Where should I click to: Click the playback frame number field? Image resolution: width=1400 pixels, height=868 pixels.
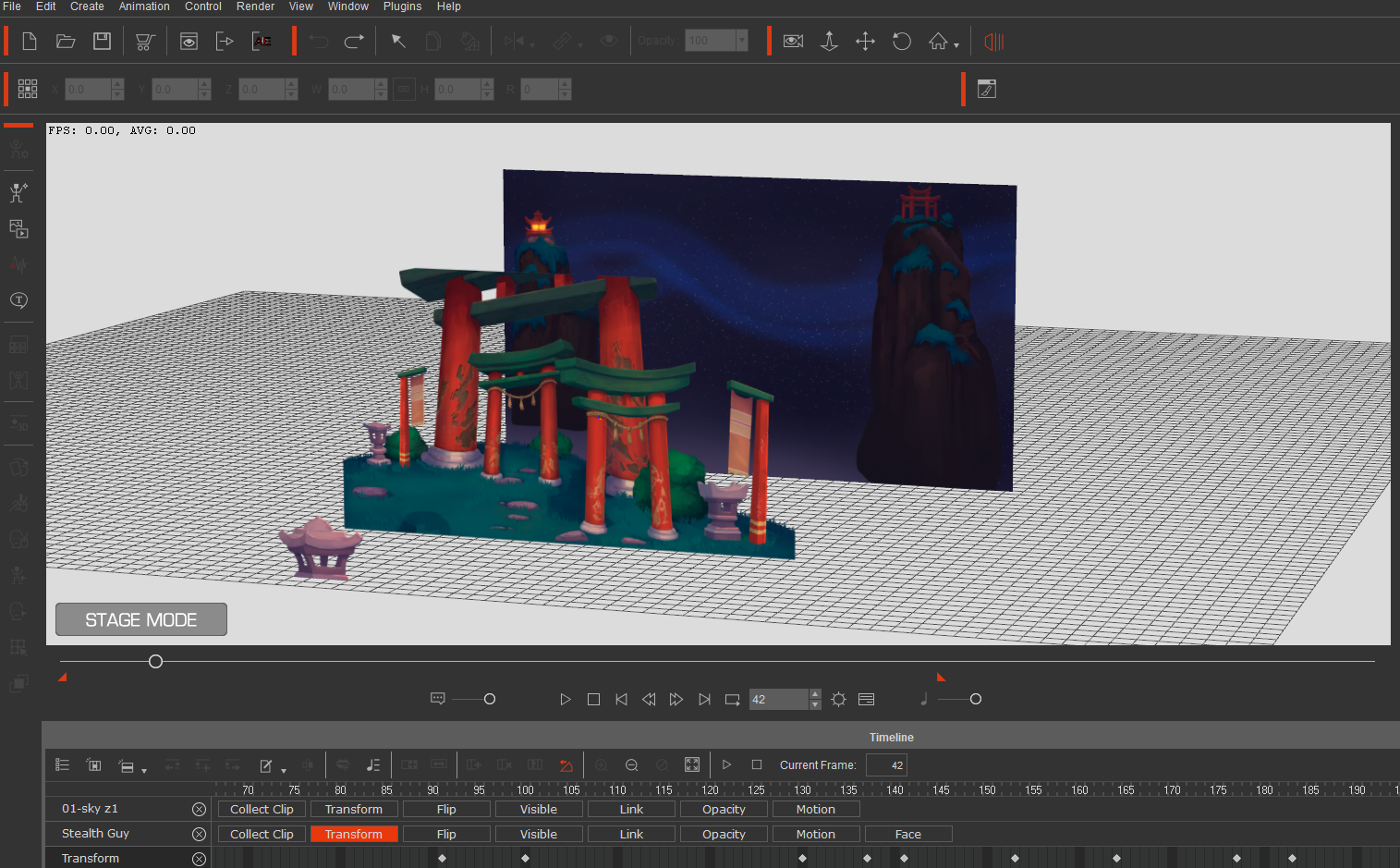[779, 700]
